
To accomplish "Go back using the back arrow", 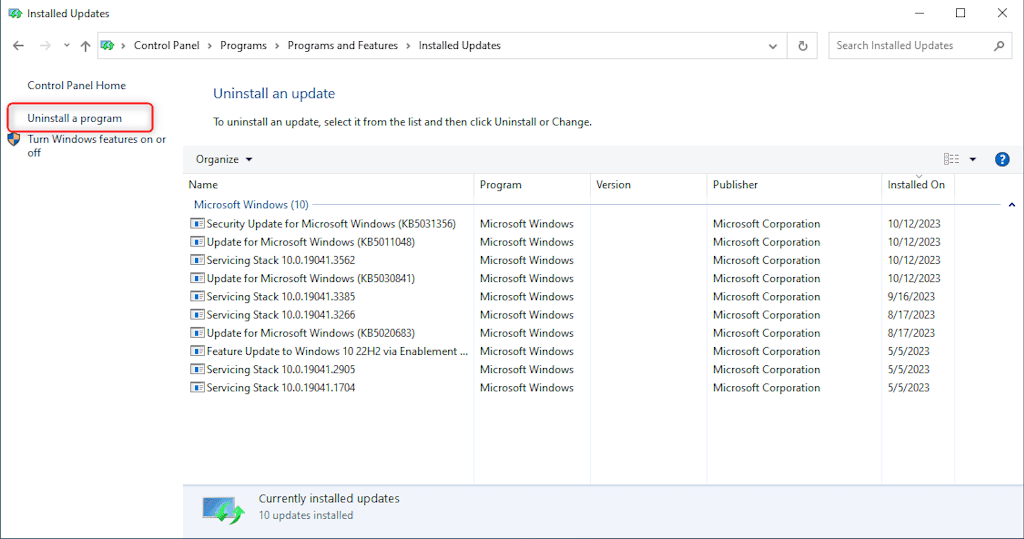I will (x=18, y=46).
